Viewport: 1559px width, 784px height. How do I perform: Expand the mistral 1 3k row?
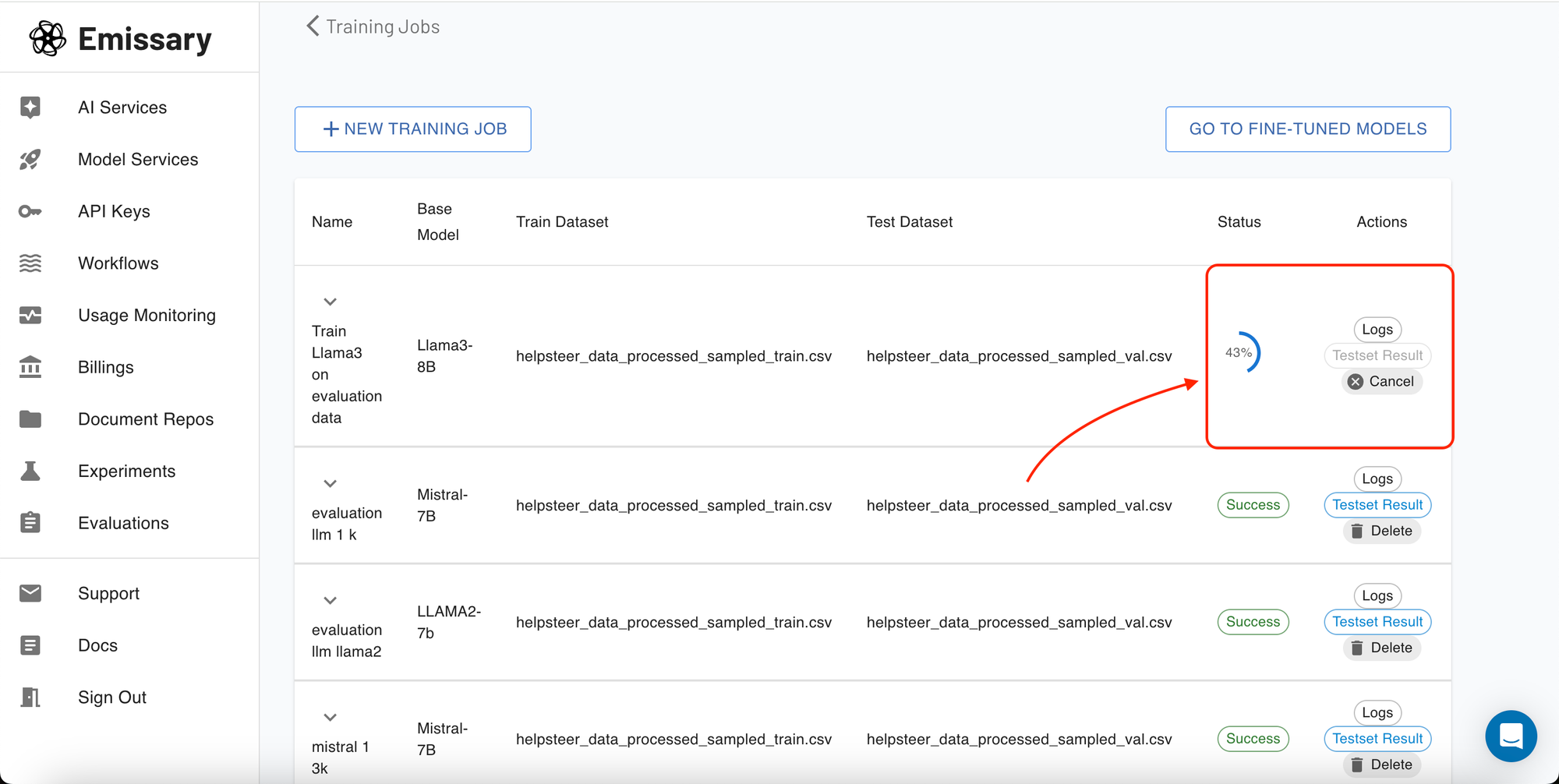click(x=330, y=718)
